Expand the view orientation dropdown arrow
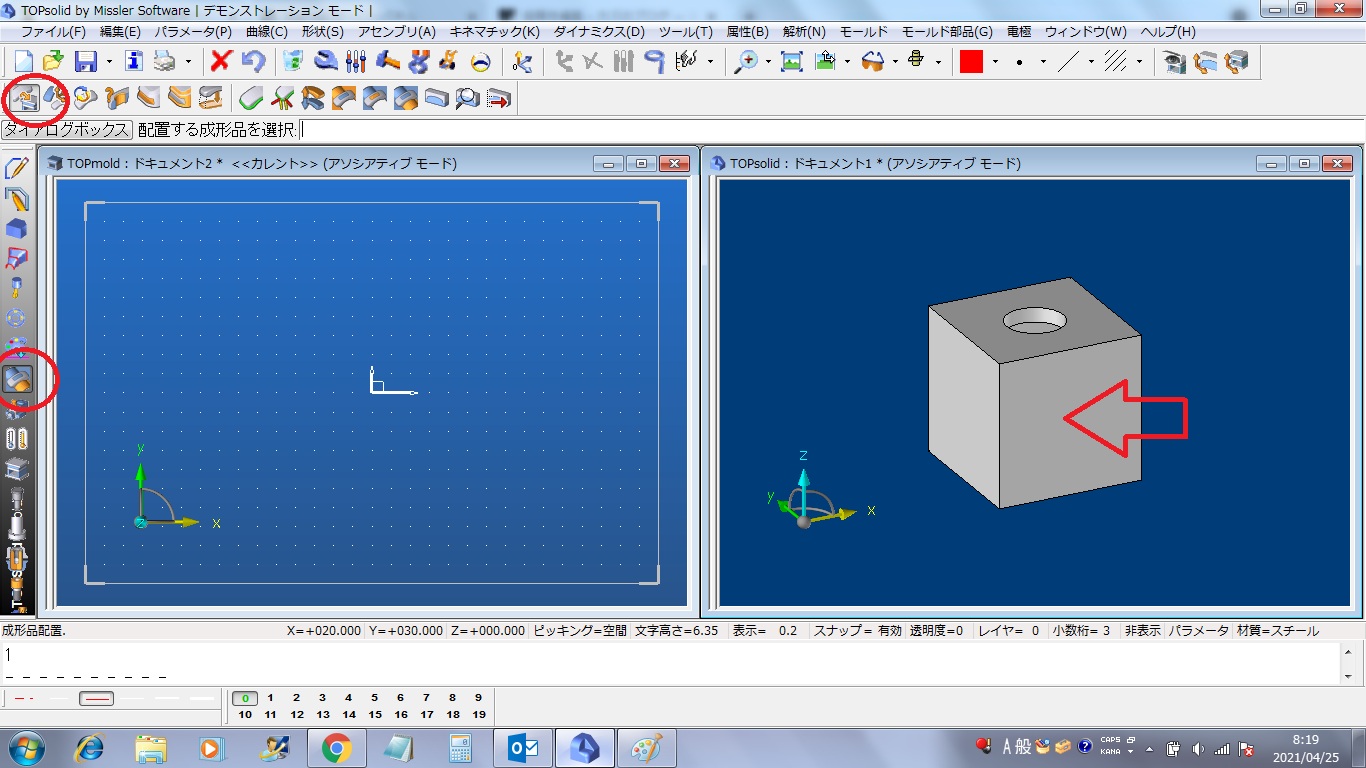 [x=847, y=62]
